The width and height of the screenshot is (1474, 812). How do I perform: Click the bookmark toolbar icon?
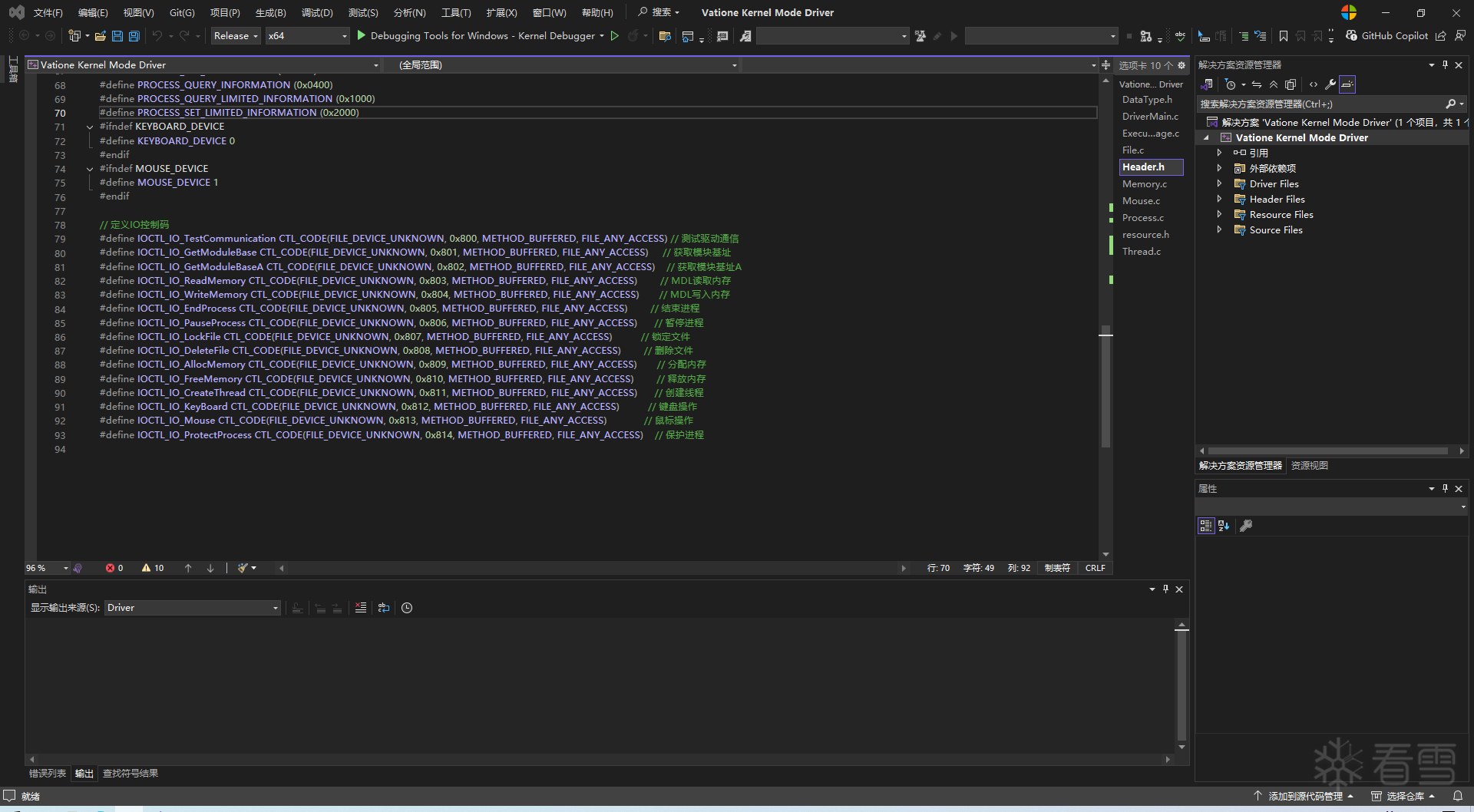click(x=1284, y=36)
